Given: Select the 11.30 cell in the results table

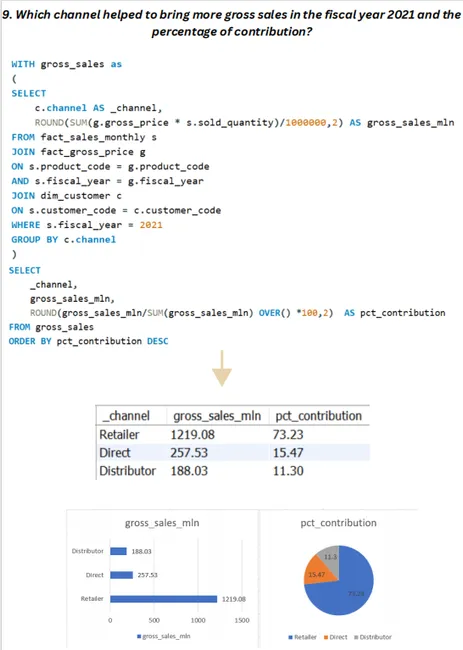Looking at the screenshot, I should (288, 471).
